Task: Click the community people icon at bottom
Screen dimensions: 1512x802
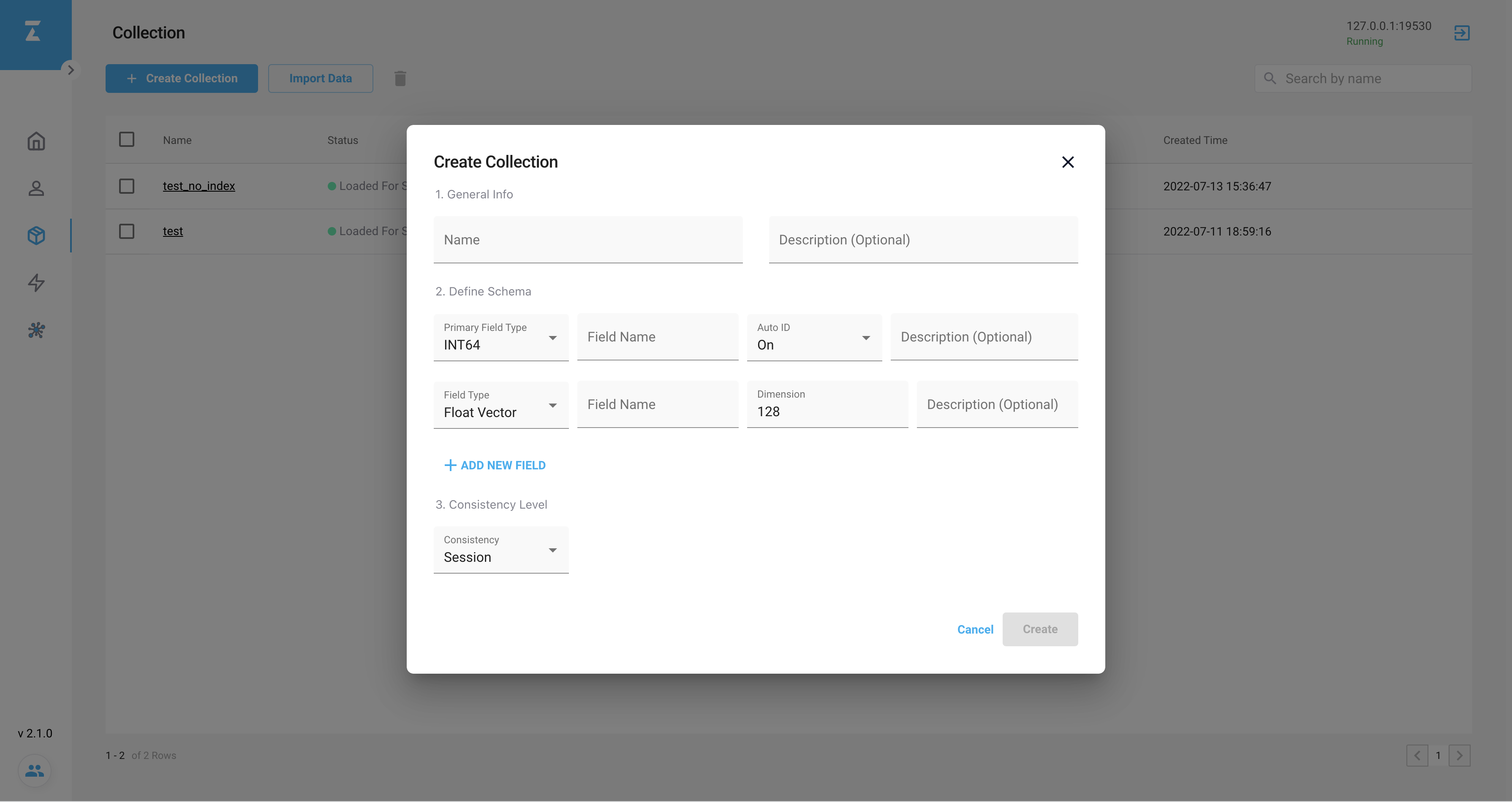Action: tap(35, 770)
